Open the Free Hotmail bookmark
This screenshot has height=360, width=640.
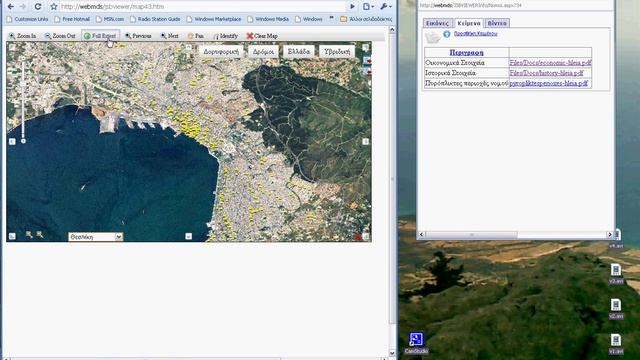72,19
